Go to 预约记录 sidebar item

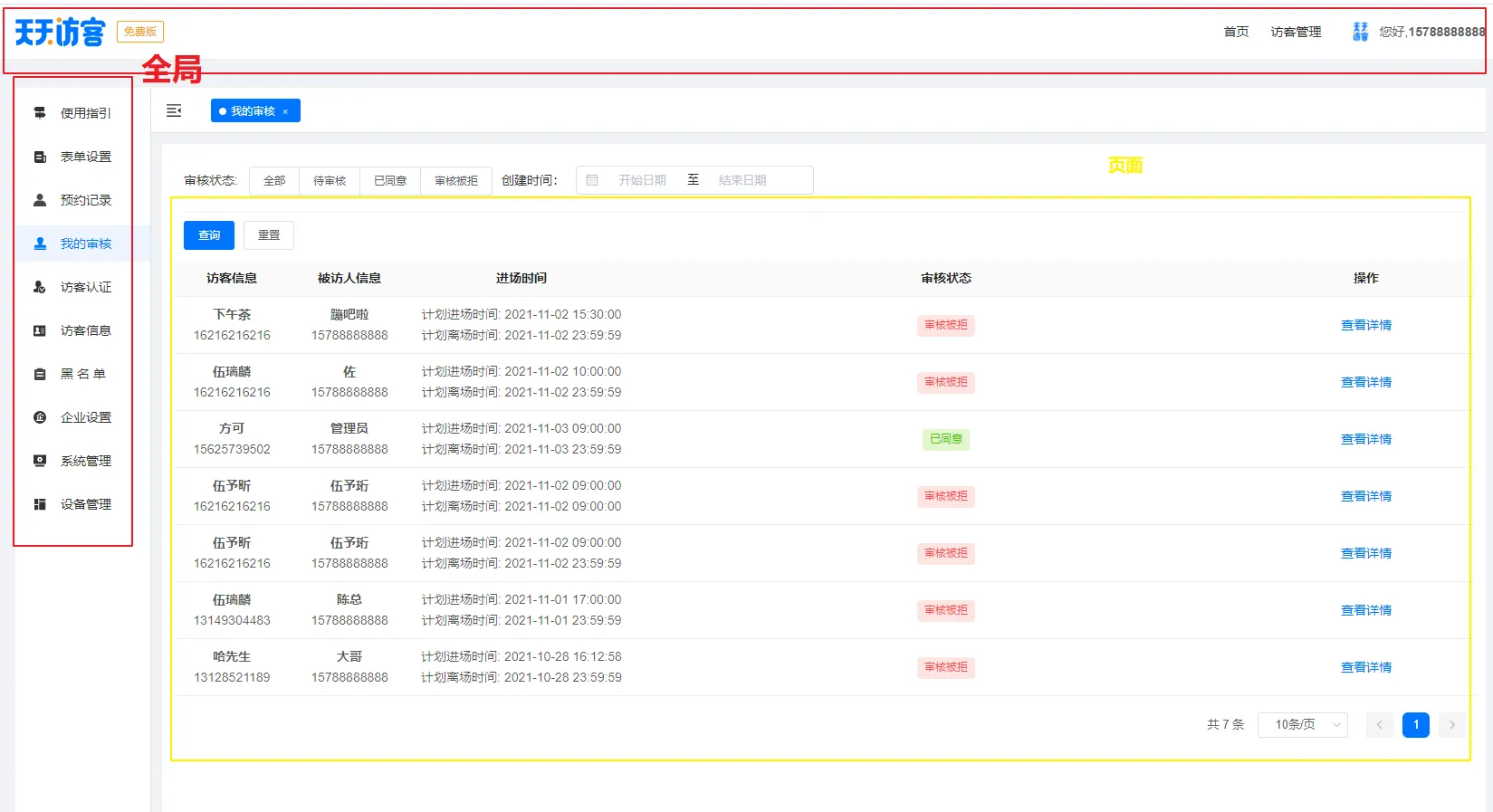85,200
